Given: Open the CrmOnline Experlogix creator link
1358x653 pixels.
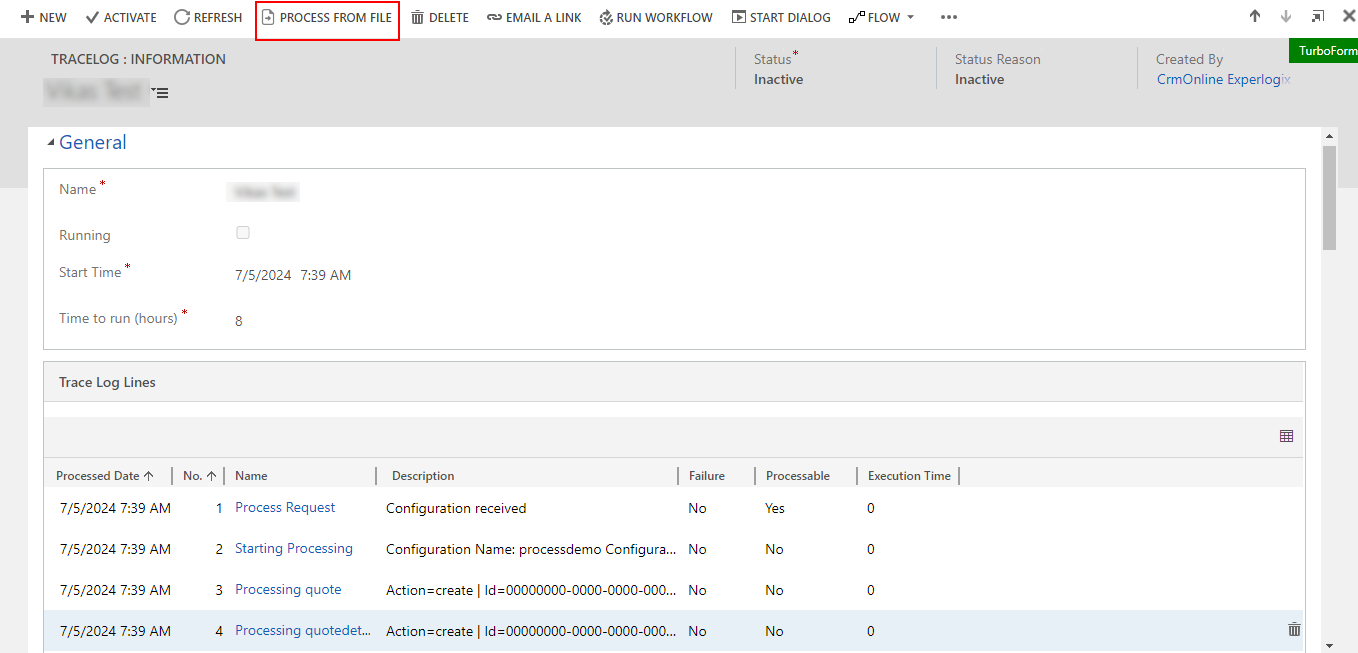Looking at the screenshot, I should click(1219, 79).
